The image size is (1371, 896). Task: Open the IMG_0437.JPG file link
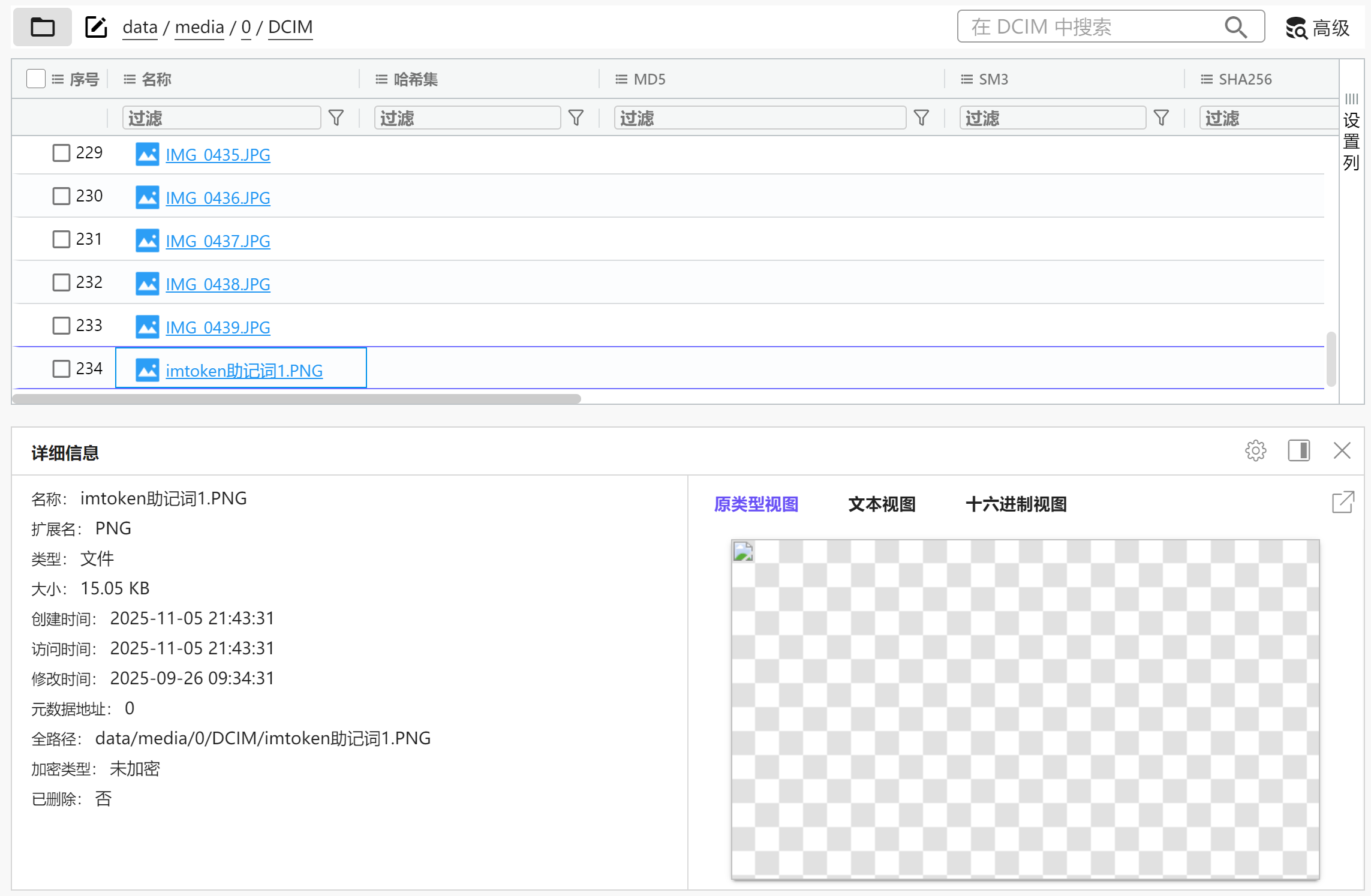click(x=218, y=241)
